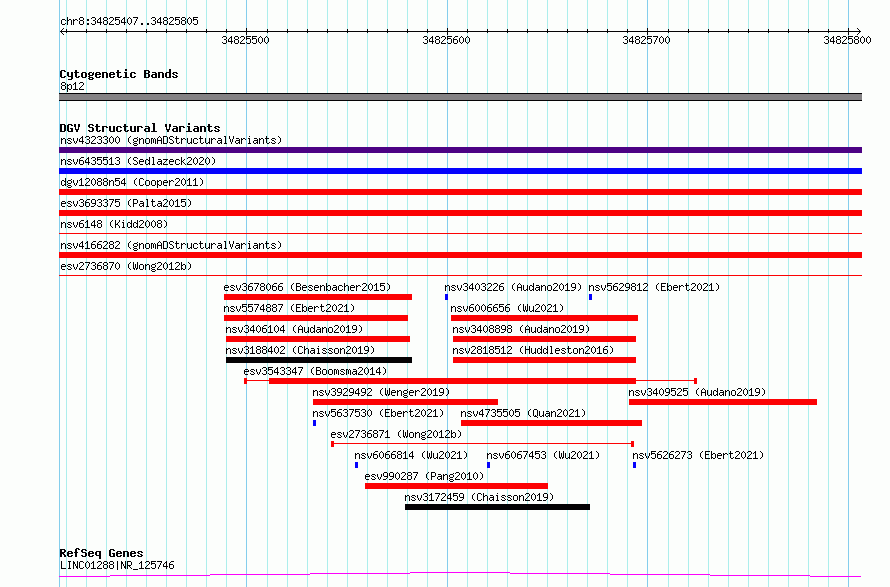The height and width of the screenshot is (587, 890).
Task: Click the small blue nsv3403226 marker
Action: tap(447, 297)
